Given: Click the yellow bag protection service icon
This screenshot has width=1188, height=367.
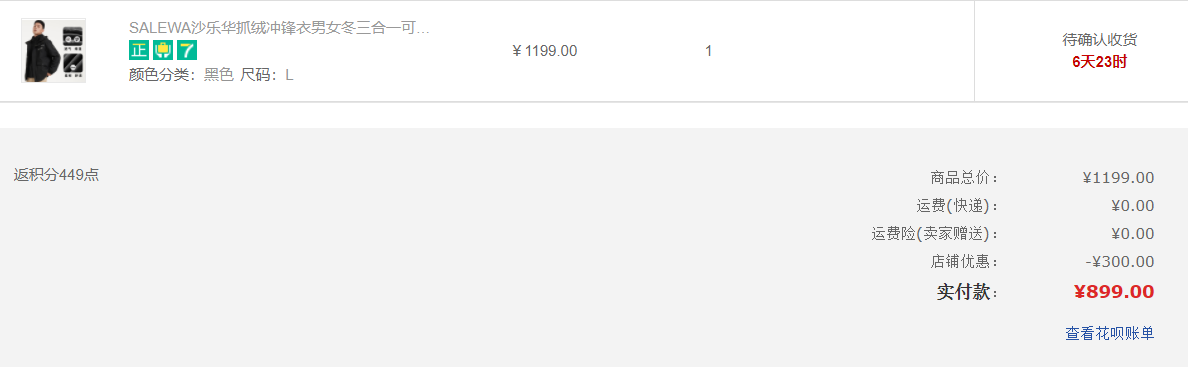Looking at the screenshot, I should coord(163,51).
